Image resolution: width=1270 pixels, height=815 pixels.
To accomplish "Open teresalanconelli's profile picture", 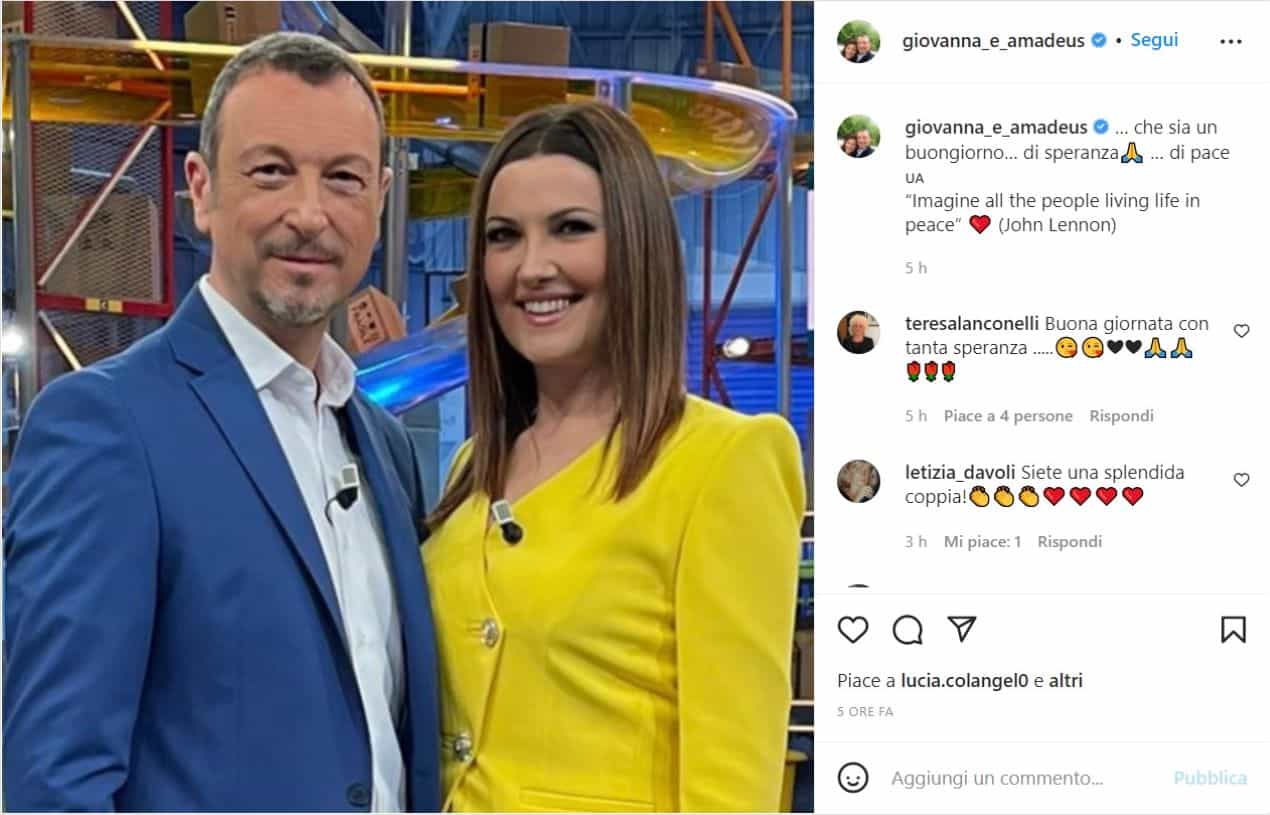I will click(858, 332).
